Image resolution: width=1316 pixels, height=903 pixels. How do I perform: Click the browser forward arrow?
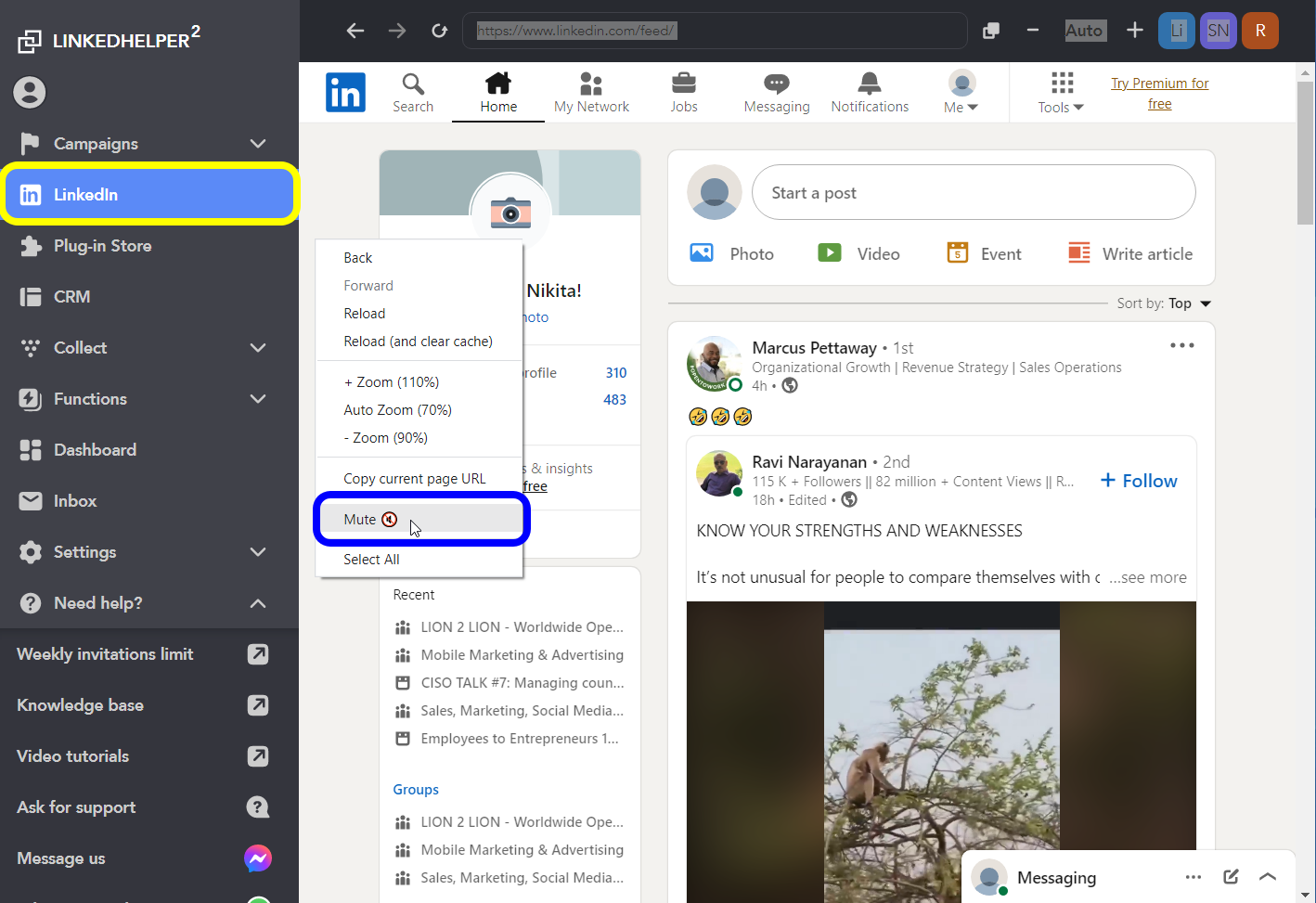[x=397, y=31]
